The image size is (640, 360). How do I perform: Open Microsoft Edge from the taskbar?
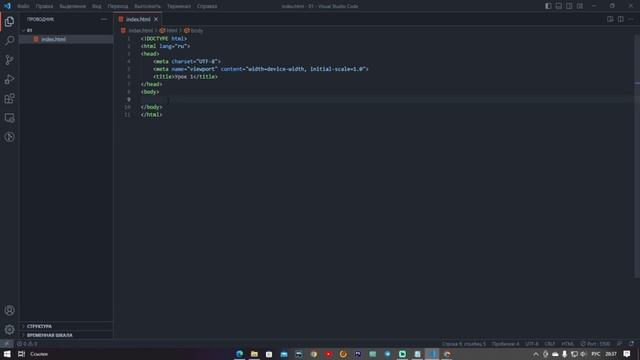(240, 354)
